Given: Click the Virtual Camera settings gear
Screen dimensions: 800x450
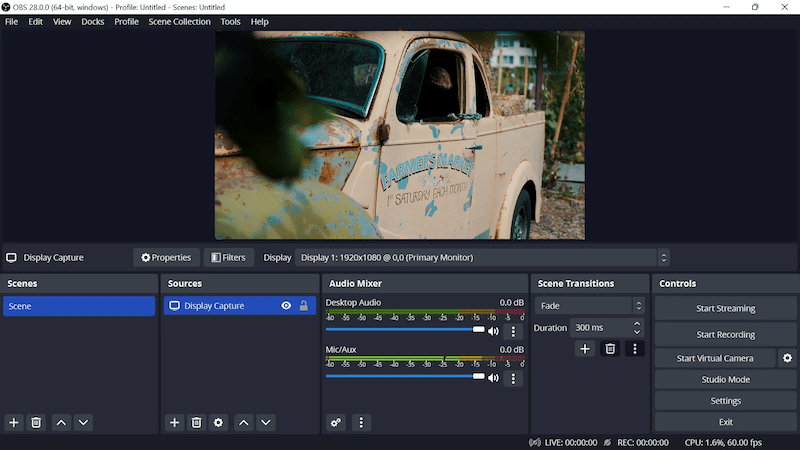Looking at the screenshot, I should [x=787, y=358].
